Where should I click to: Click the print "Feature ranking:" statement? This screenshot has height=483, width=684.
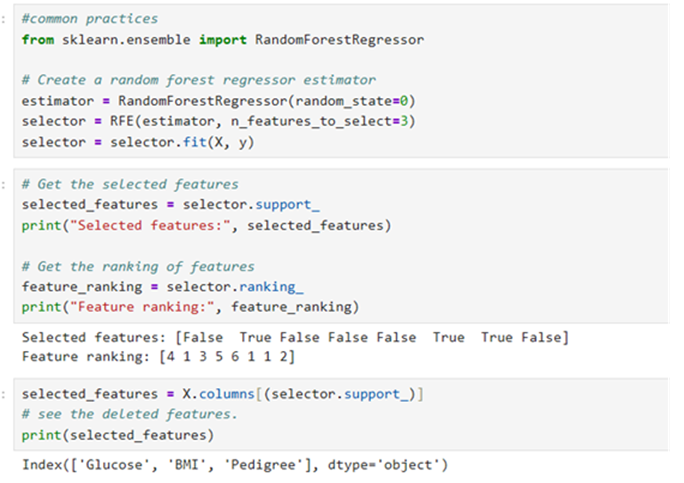[x=190, y=306]
